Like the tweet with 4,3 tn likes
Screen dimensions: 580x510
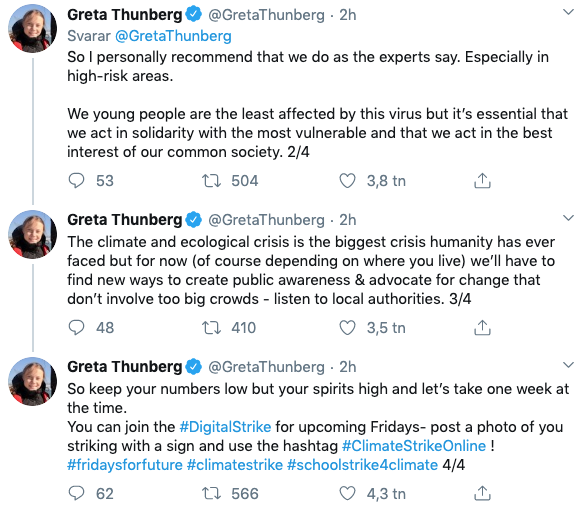pyautogui.click(x=347, y=493)
